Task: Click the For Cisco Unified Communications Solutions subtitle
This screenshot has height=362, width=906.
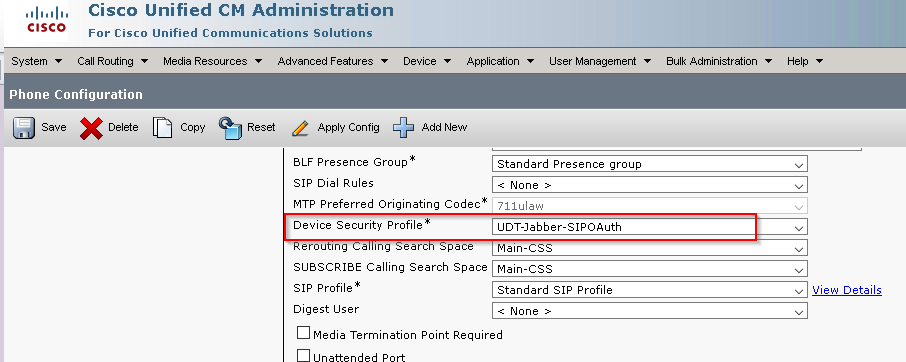Action: [230, 33]
